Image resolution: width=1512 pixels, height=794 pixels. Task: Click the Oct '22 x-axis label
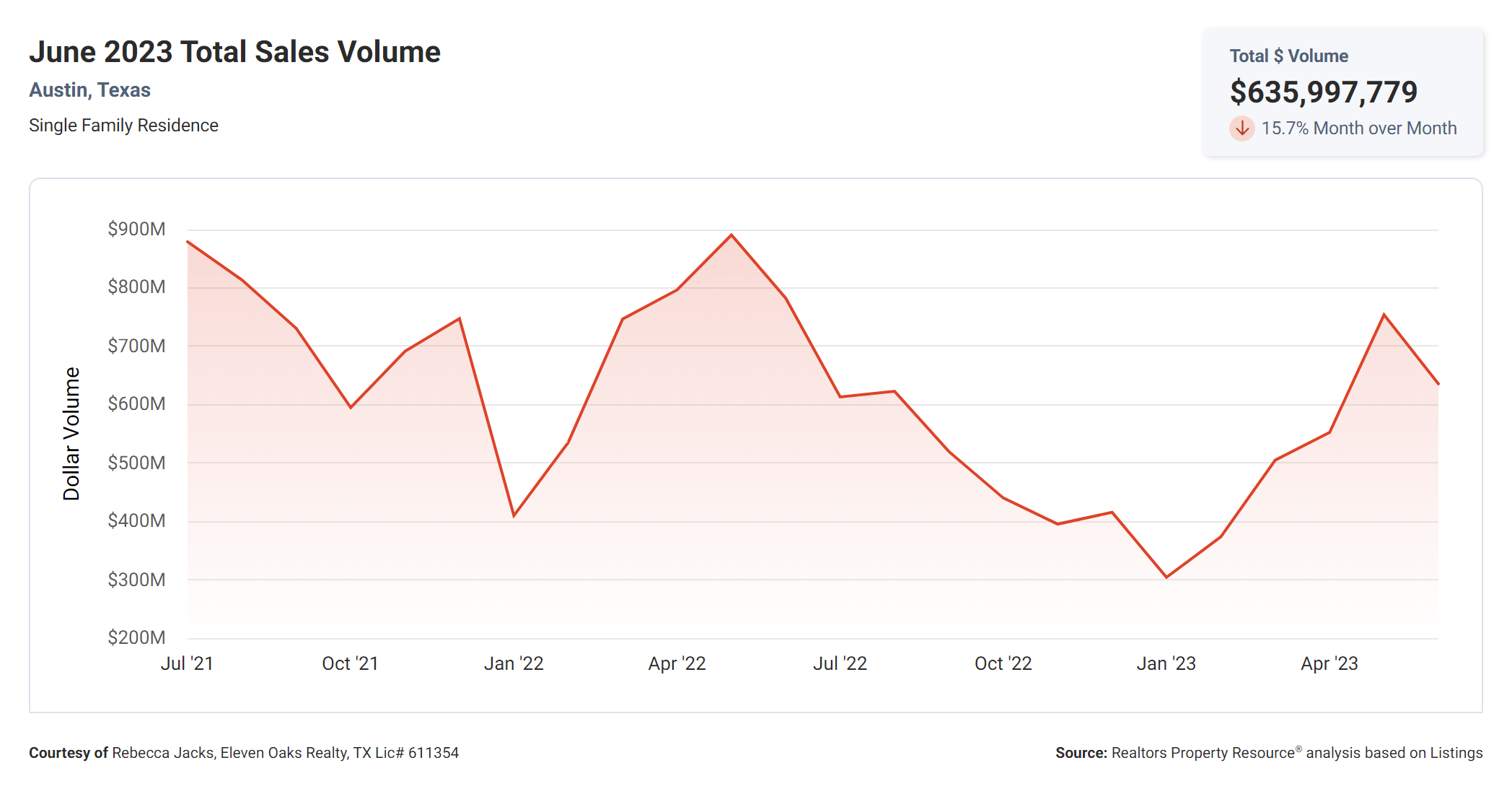(1003, 663)
